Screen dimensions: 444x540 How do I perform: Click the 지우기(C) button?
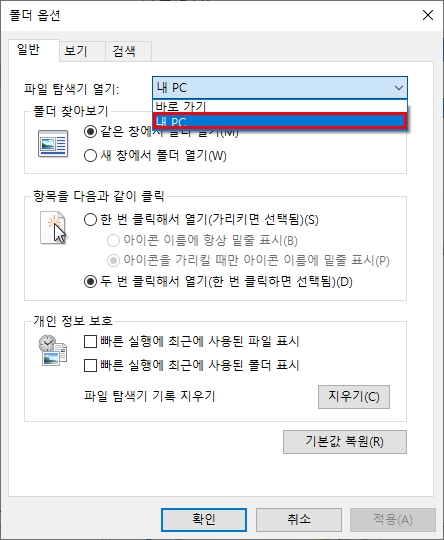[x=354, y=397]
